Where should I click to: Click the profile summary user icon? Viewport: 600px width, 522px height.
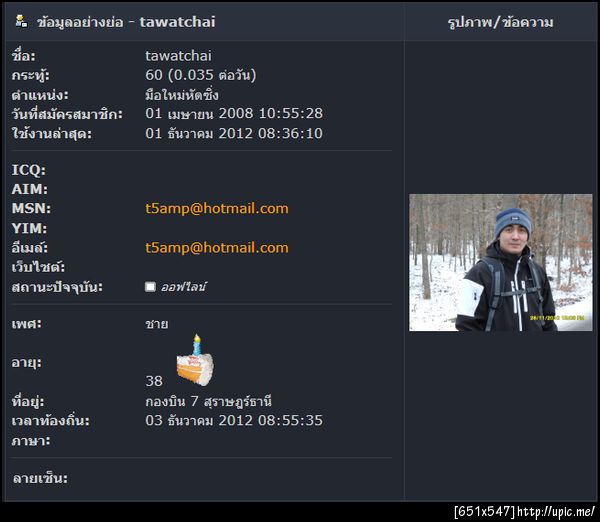pos(21,21)
